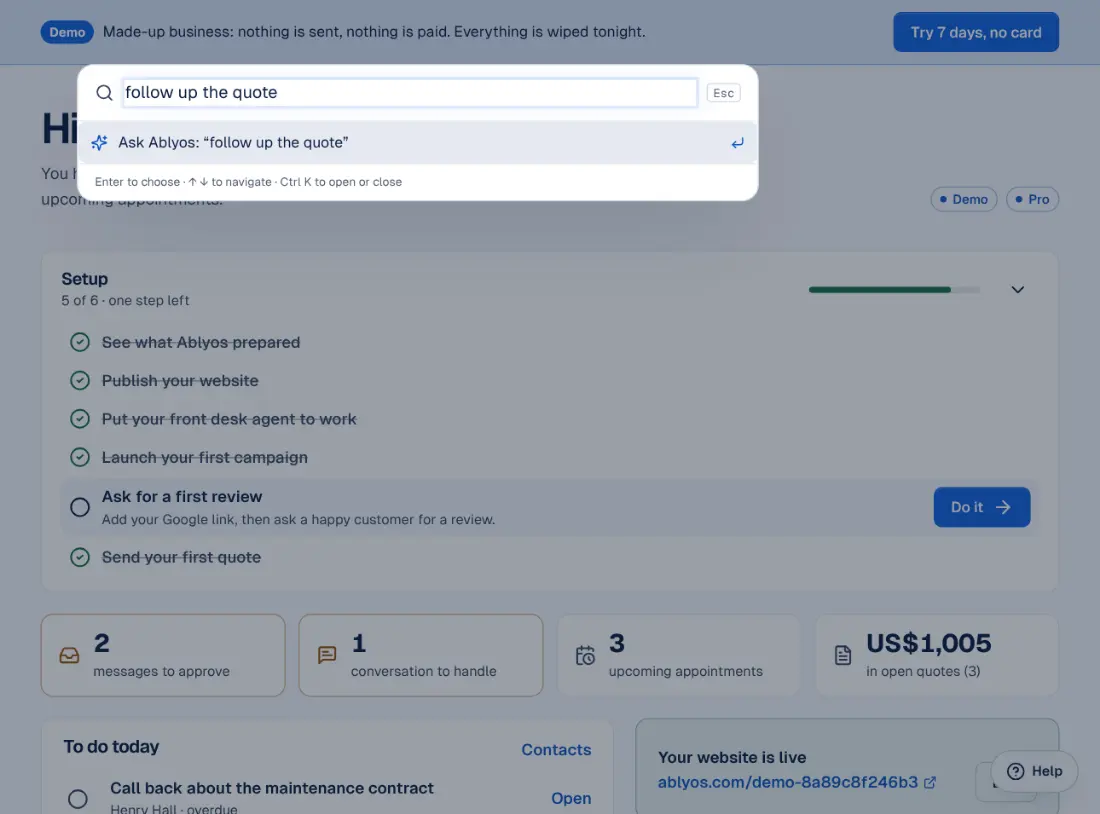Tick the circle for Call back maintenance contract
The height and width of the screenshot is (814, 1100).
click(78, 799)
